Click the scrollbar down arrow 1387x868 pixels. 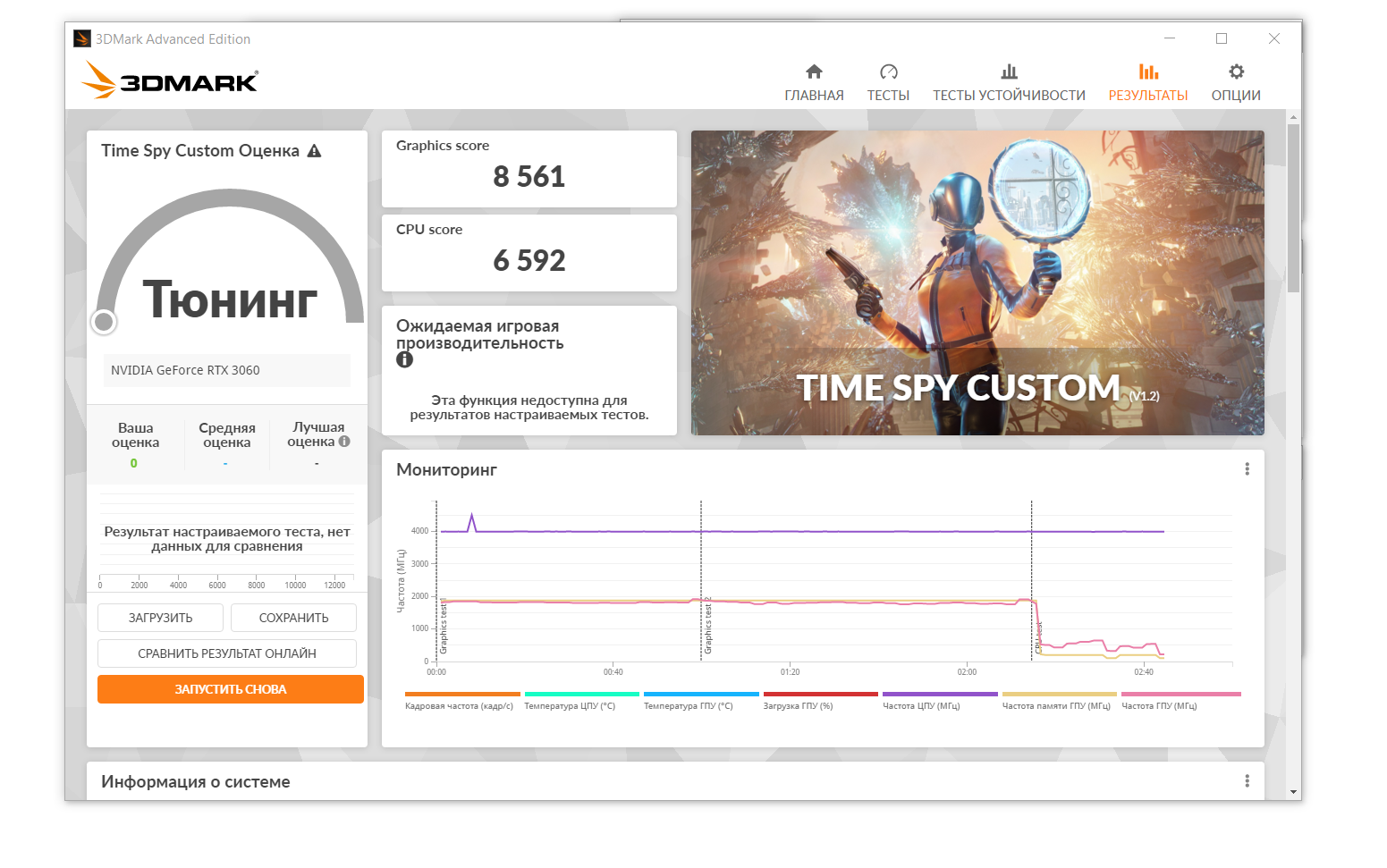(1293, 792)
